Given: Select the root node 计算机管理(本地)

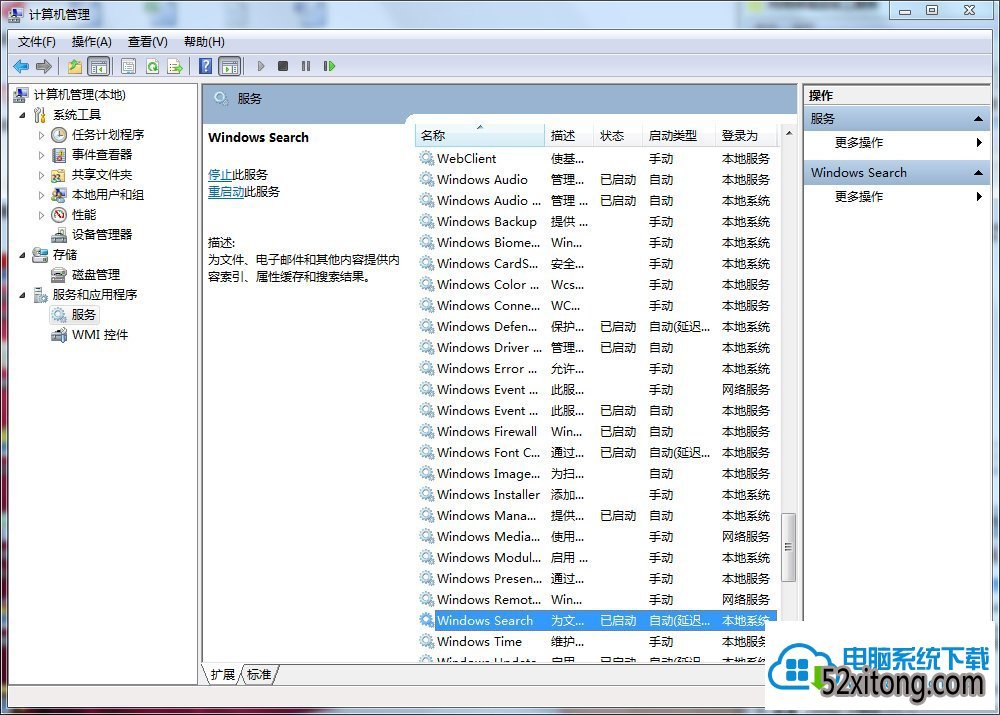Looking at the screenshot, I should 80,95.
